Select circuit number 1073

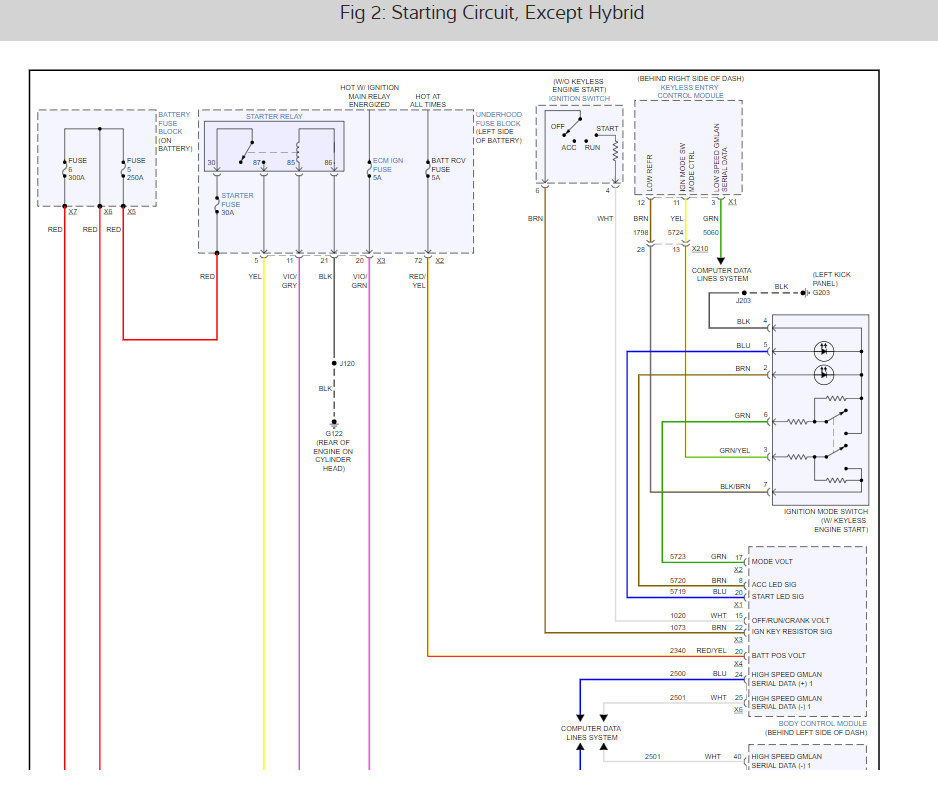point(678,627)
